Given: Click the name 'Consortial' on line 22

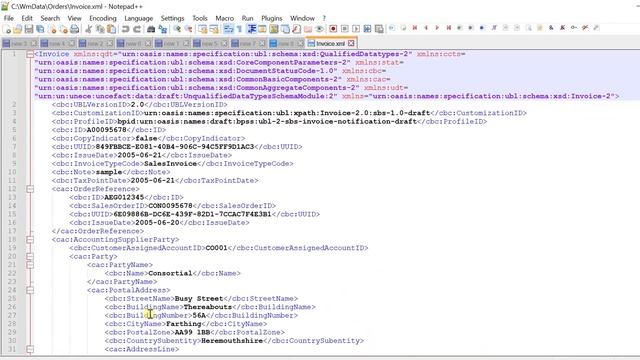Looking at the screenshot, I should pos(170,273).
